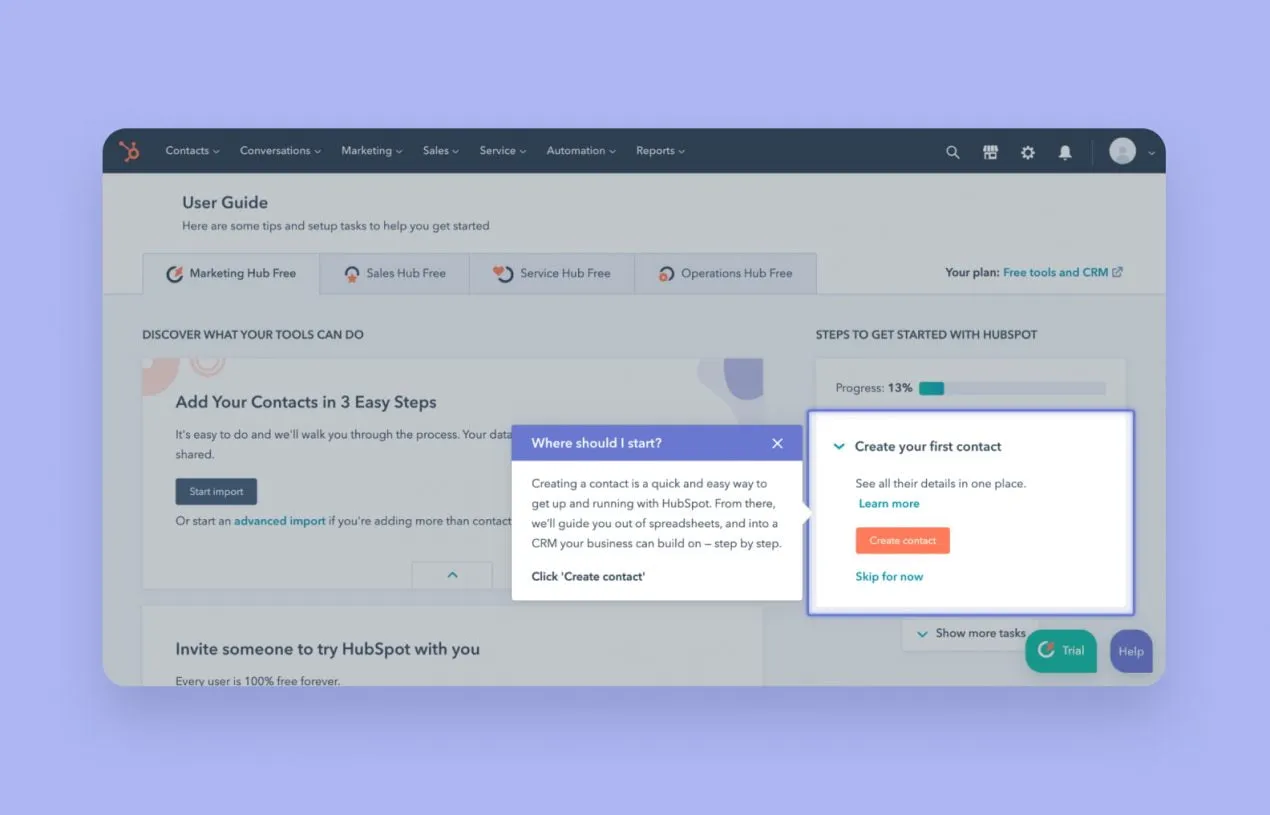The width and height of the screenshot is (1270, 815).
Task: Collapse the 'Create your first contact' task
Action: click(839, 447)
